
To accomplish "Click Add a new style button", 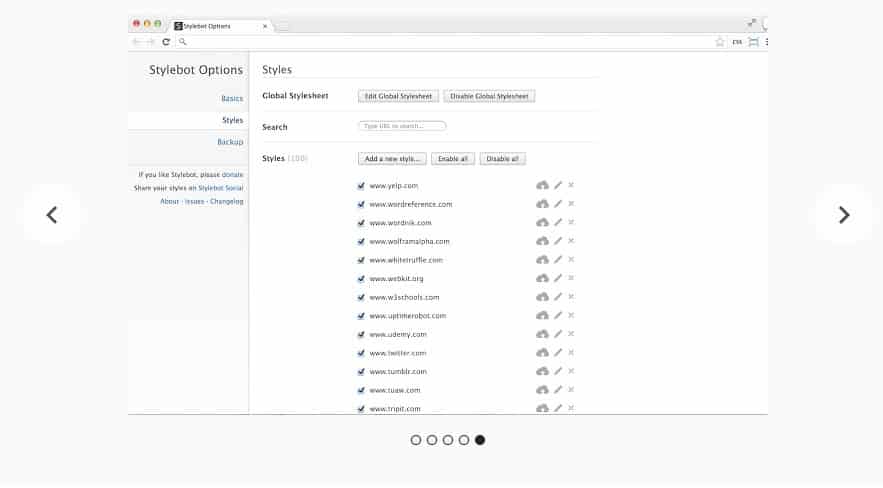I will [x=392, y=159].
